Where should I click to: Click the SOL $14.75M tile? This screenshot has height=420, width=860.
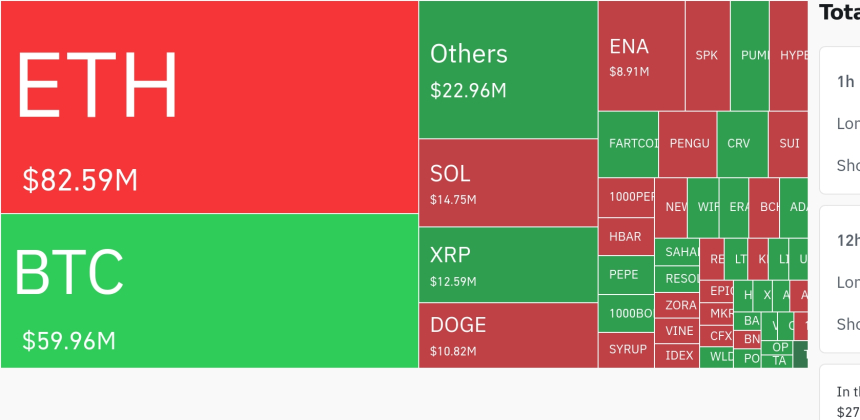[x=508, y=183]
